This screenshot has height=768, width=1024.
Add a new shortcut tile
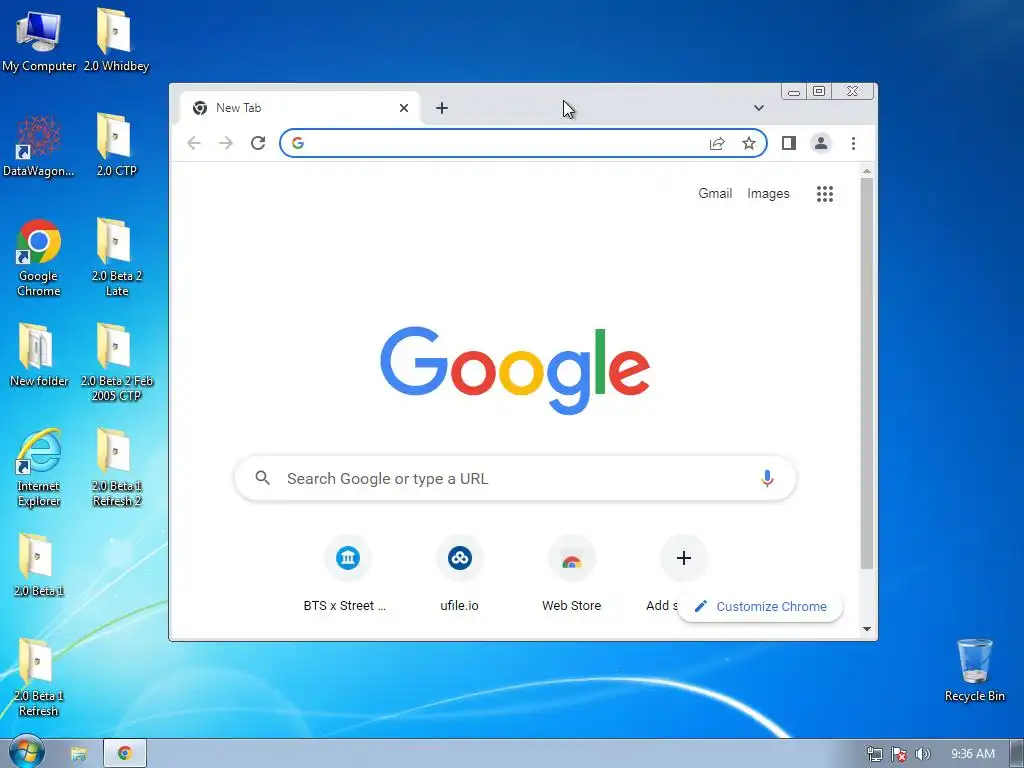point(684,558)
